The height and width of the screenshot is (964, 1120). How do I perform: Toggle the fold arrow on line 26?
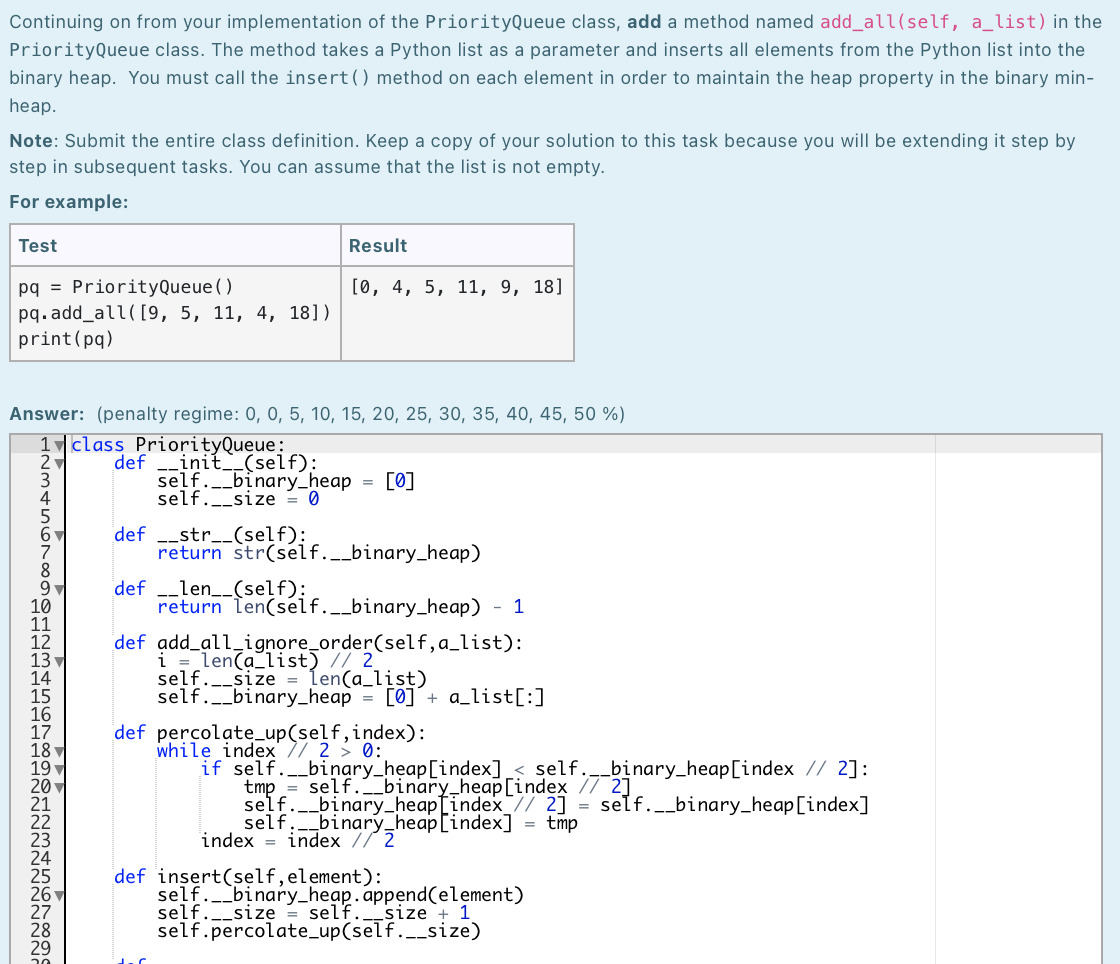(59, 895)
